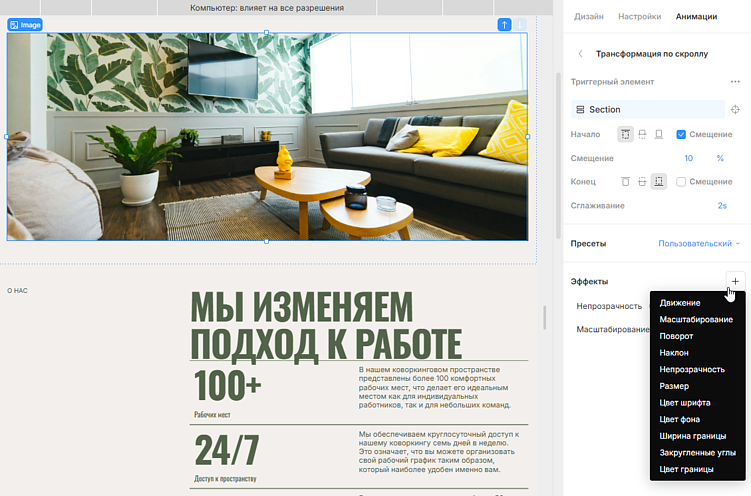Viewport: 751px width, 496px height.
Task: Click the Image label tag on canvas
Action: click(25, 25)
